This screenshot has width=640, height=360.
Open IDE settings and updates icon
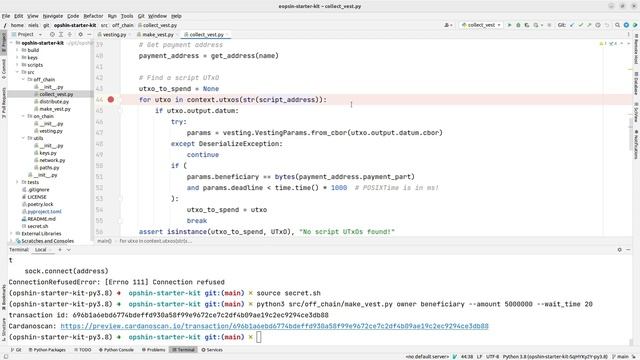point(626,25)
